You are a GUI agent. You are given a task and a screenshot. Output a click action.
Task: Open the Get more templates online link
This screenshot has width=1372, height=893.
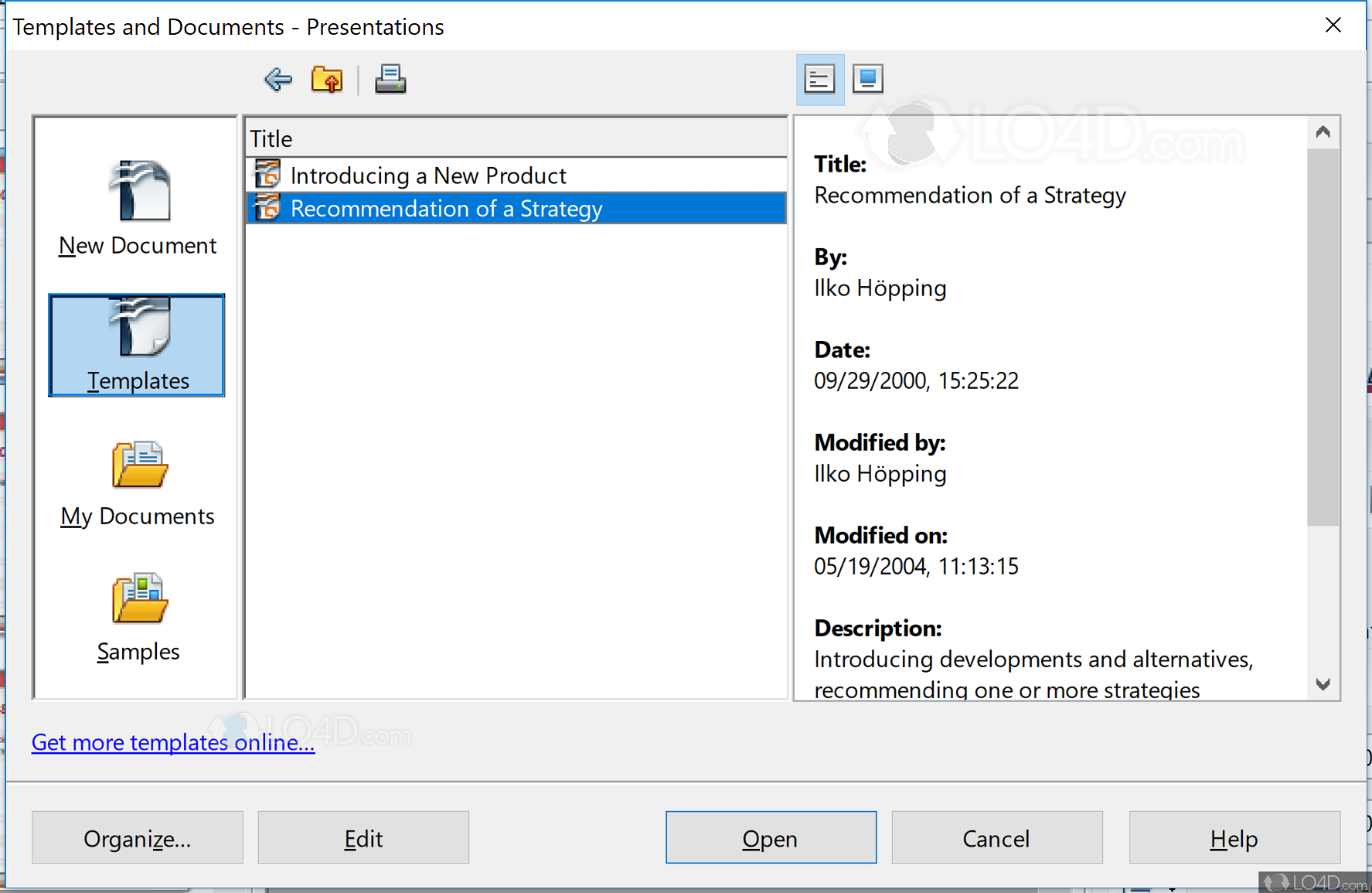pyautogui.click(x=172, y=742)
